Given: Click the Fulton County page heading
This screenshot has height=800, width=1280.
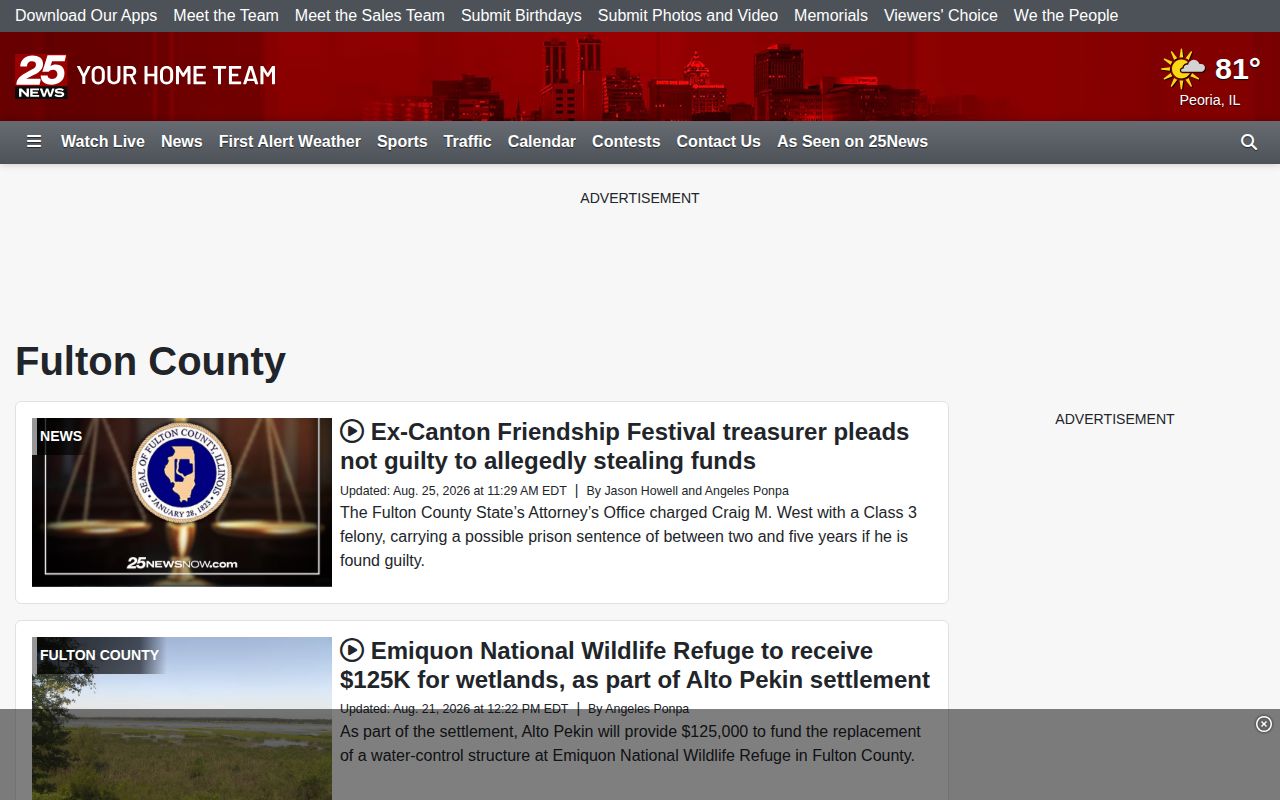Looking at the screenshot, I should [x=151, y=361].
